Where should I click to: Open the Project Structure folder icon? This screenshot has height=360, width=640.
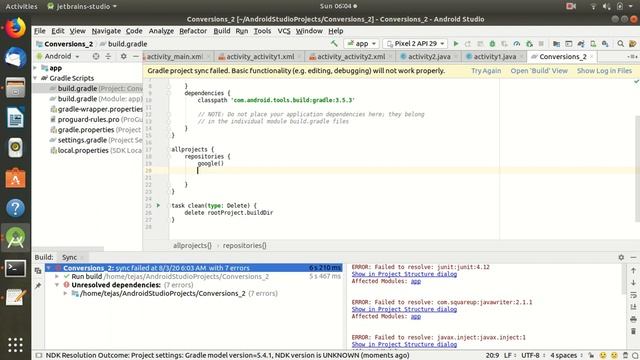click(556, 44)
